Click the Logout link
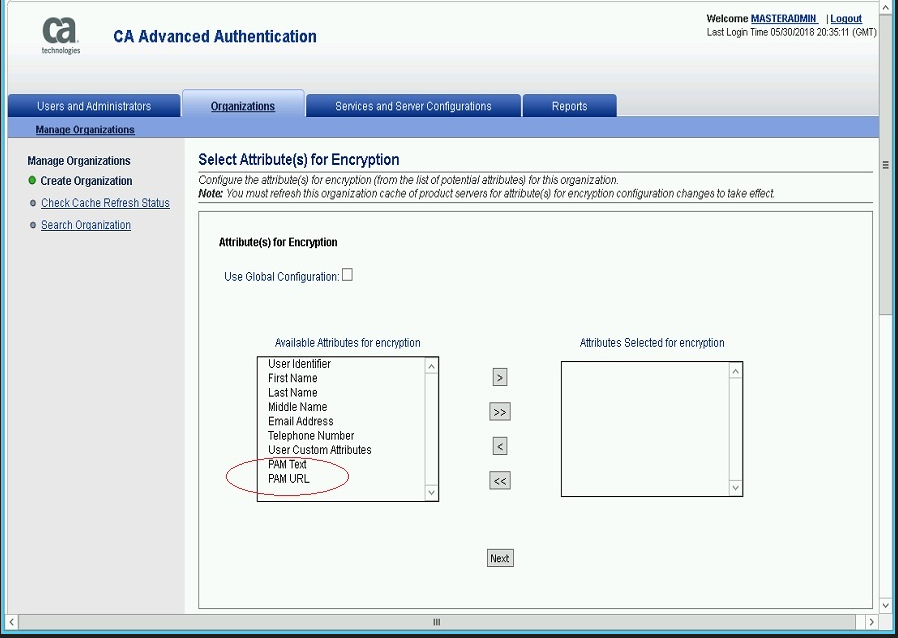 pyautogui.click(x=846, y=19)
